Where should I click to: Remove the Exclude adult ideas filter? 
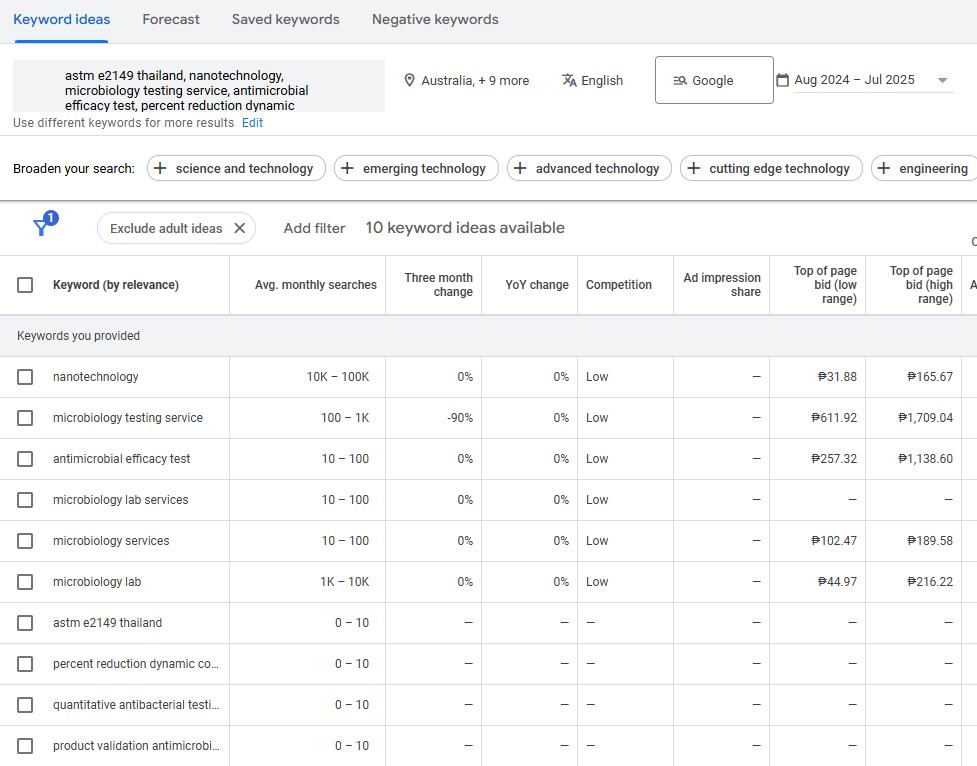point(240,228)
